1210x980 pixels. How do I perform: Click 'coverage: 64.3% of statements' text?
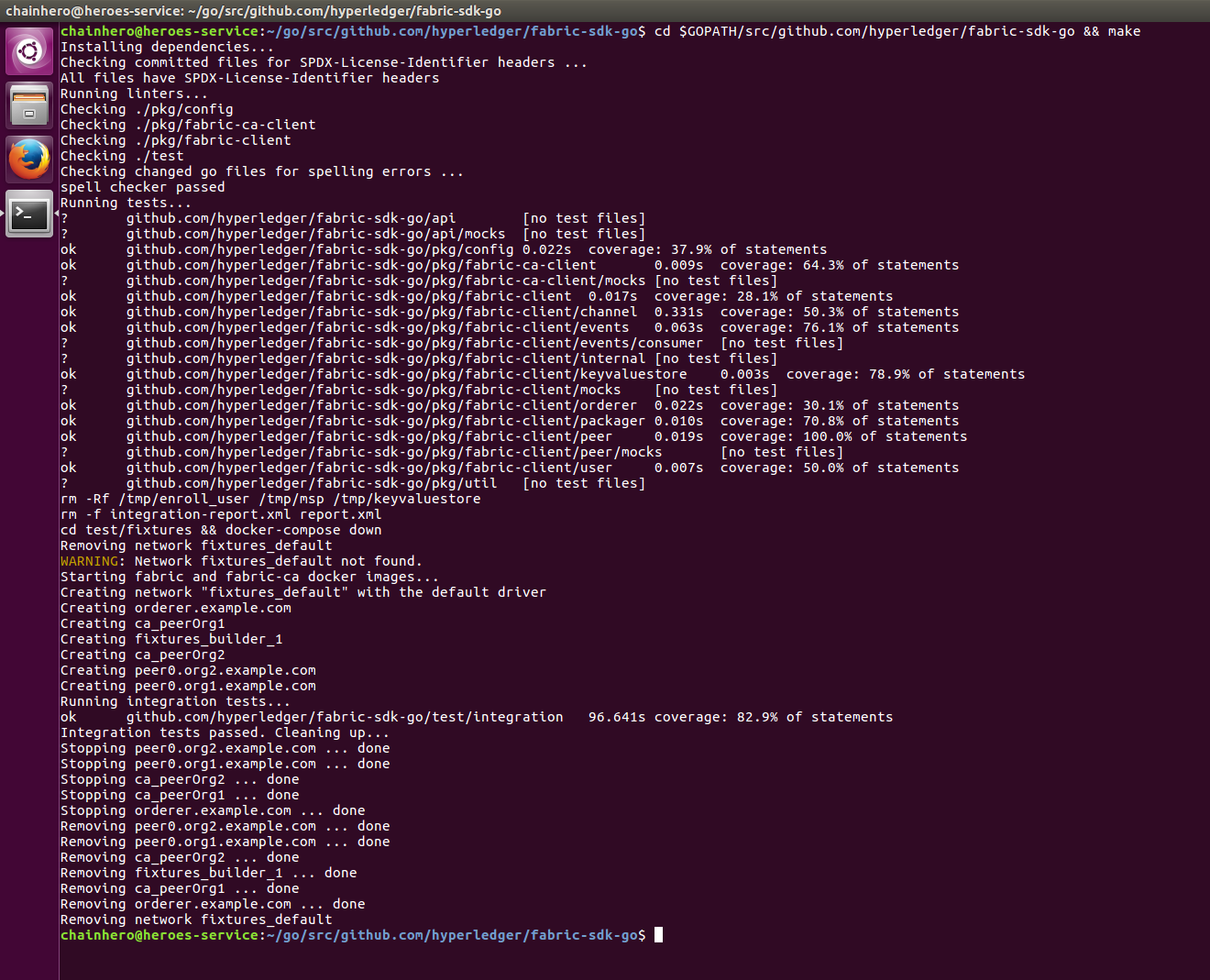click(840, 265)
